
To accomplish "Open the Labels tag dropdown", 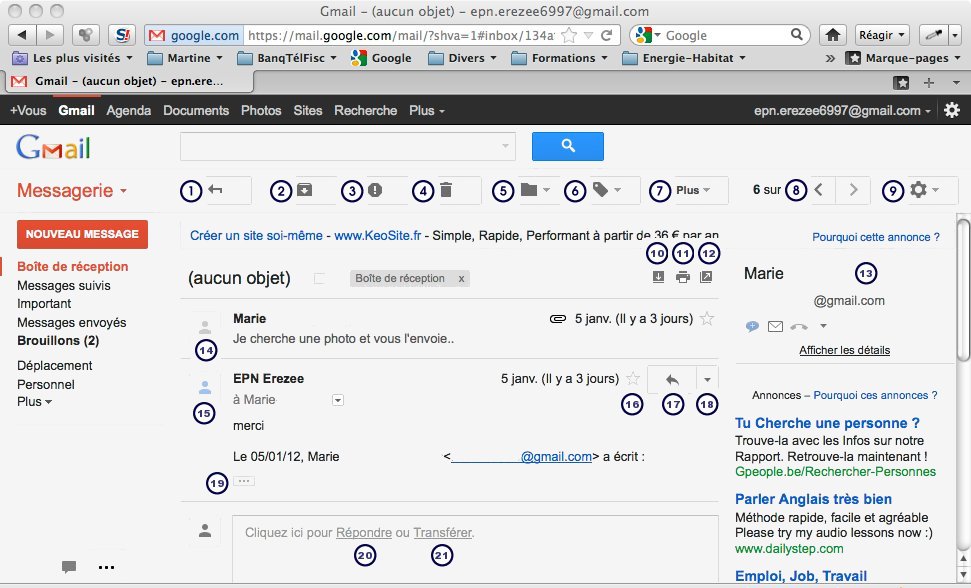I will (x=607, y=190).
